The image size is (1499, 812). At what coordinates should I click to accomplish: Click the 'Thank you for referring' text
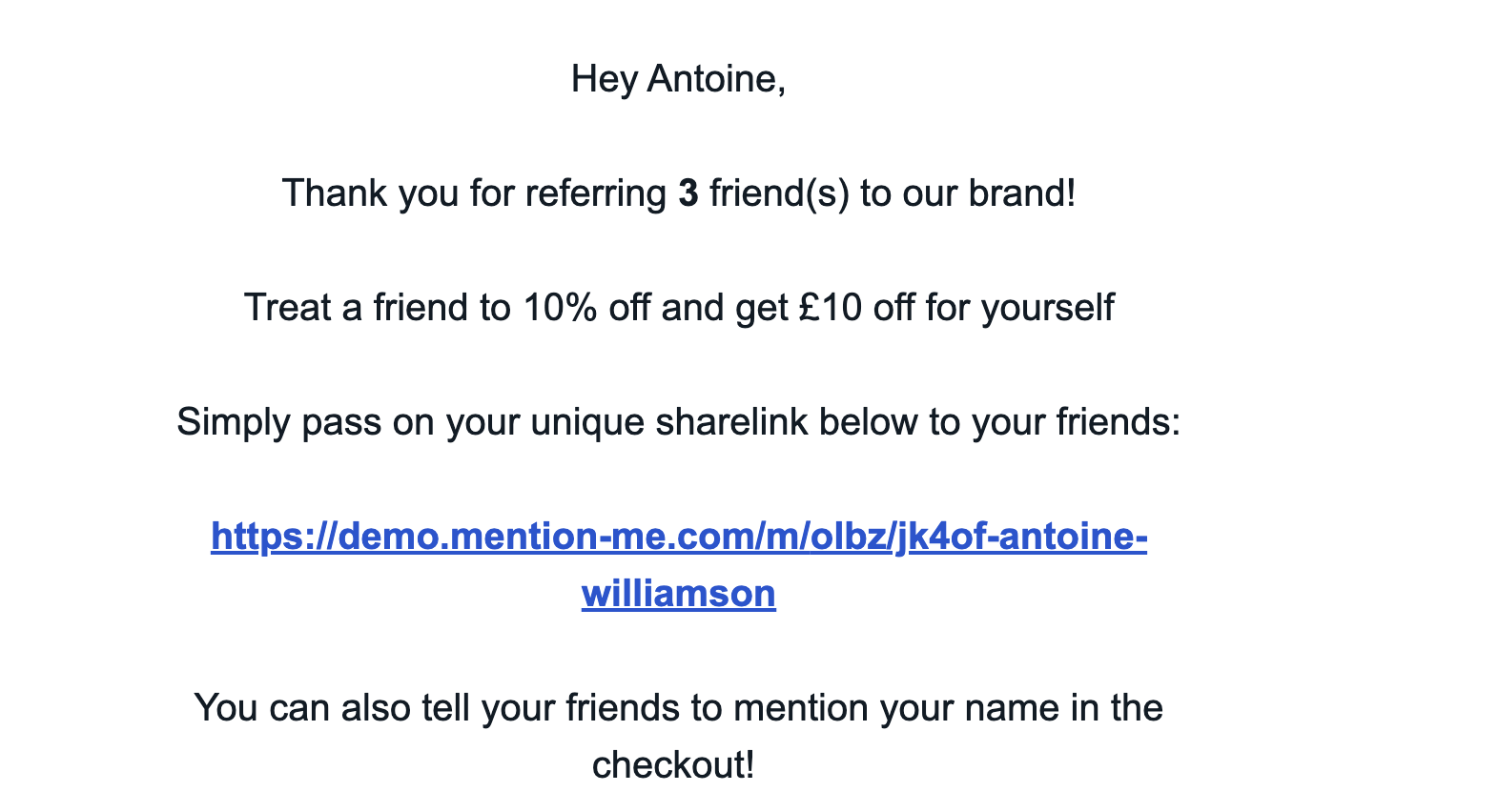coord(474,193)
